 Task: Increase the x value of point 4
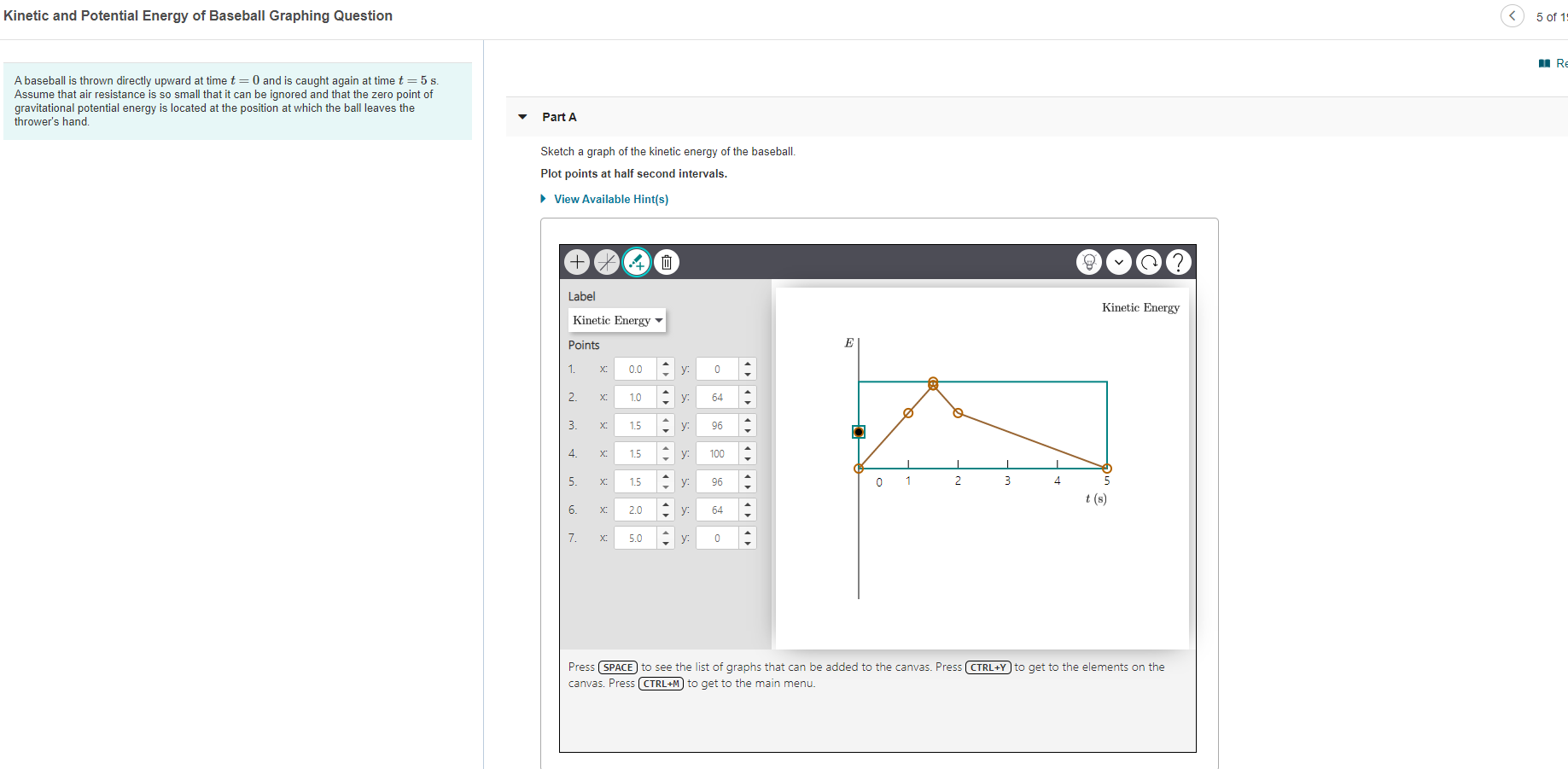666,448
